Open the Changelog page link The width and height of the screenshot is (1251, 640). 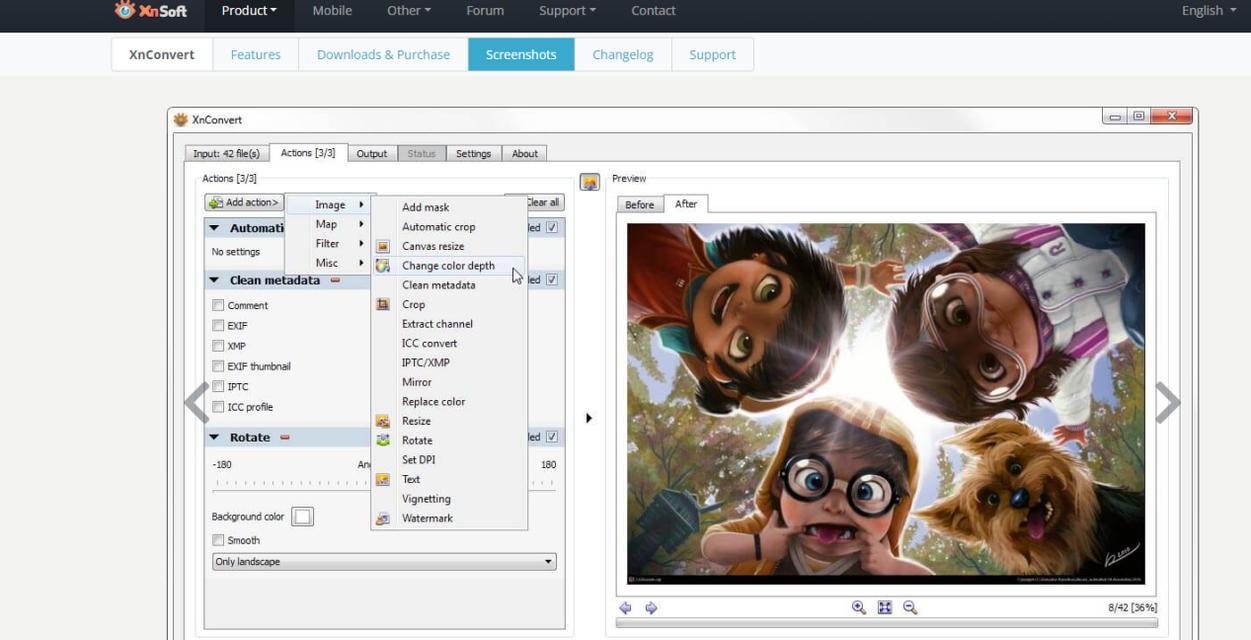(623, 54)
